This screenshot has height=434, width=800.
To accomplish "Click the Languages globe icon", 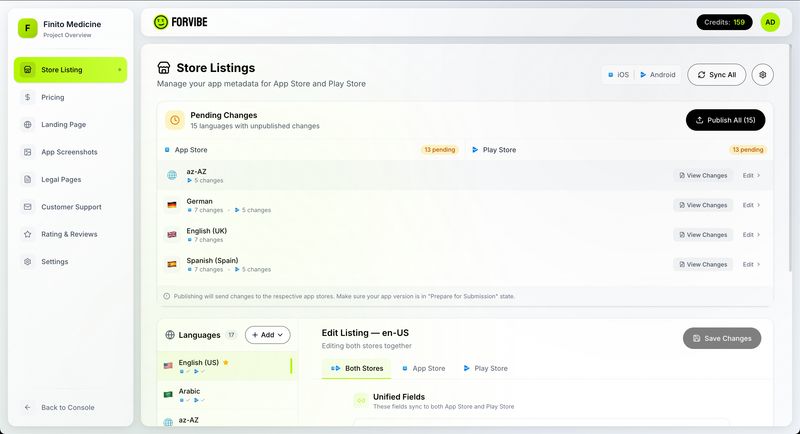I will click(x=170, y=335).
